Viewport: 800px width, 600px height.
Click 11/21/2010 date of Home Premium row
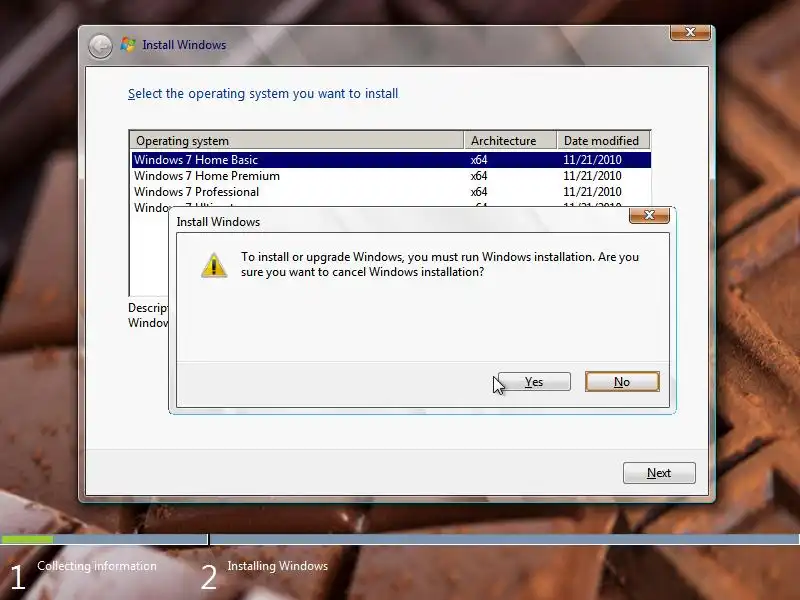pyautogui.click(x=592, y=176)
